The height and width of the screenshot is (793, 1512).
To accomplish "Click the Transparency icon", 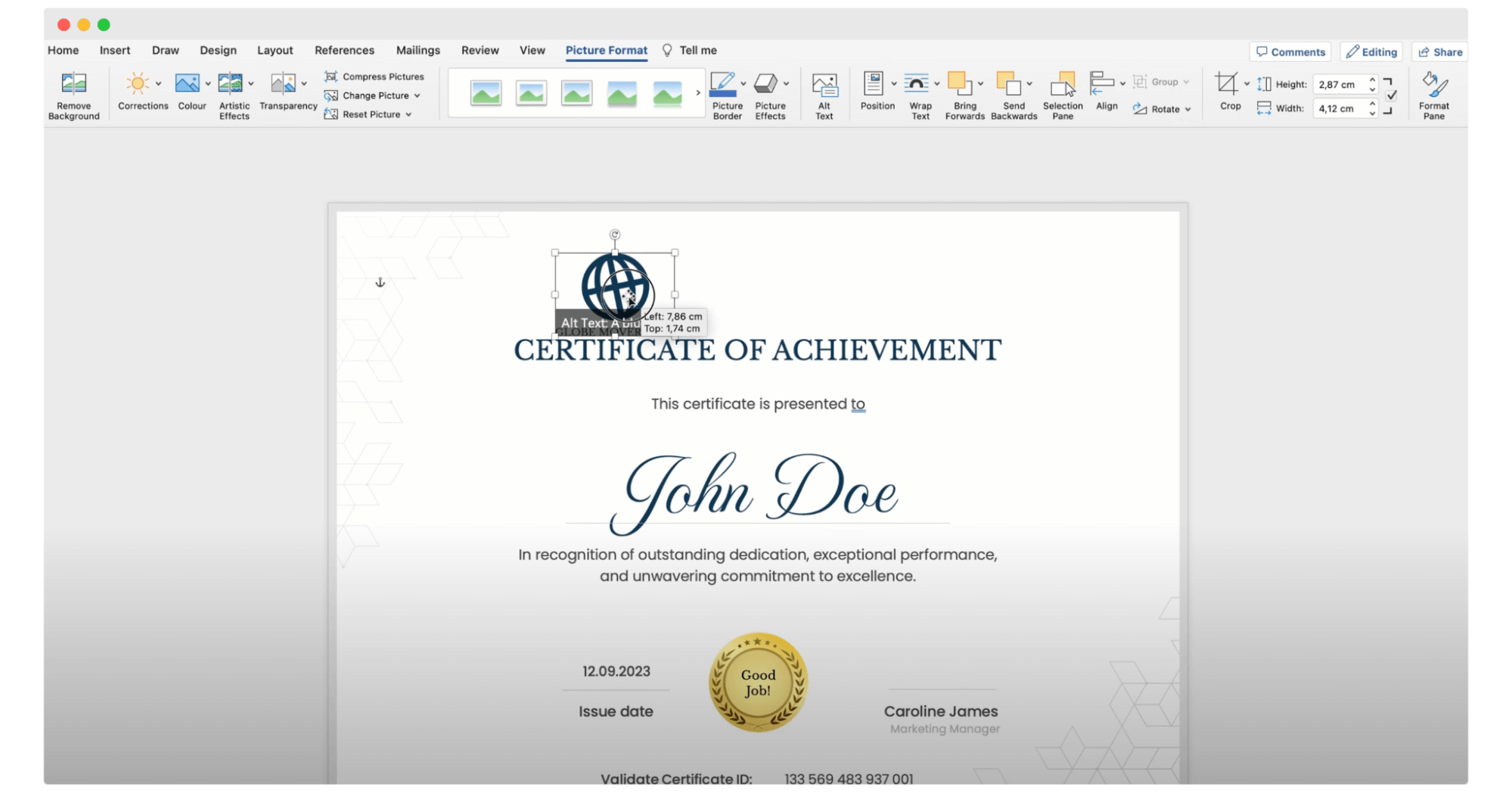I will coord(283,83).
